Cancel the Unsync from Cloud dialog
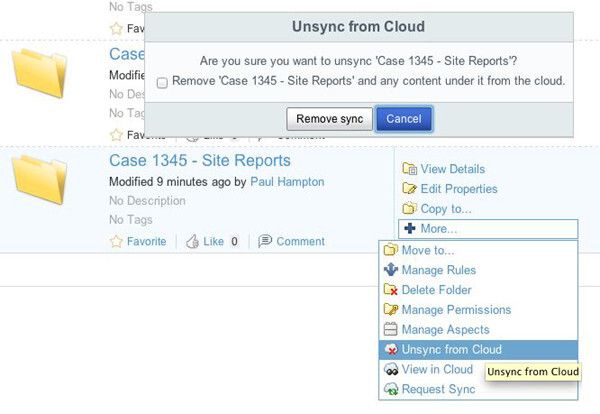Viewport: 600px width, 414px height. pos(404,119)
